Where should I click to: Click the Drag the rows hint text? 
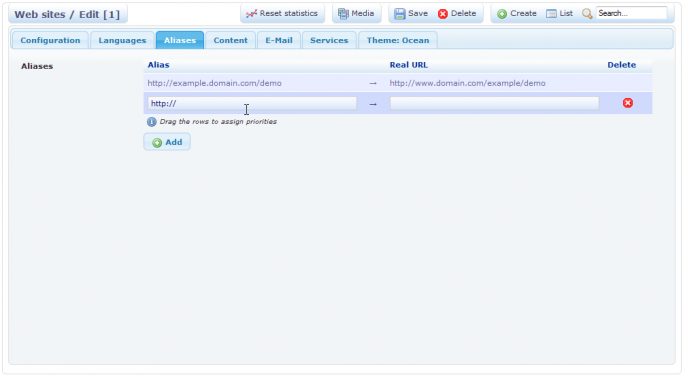(218, 122)
